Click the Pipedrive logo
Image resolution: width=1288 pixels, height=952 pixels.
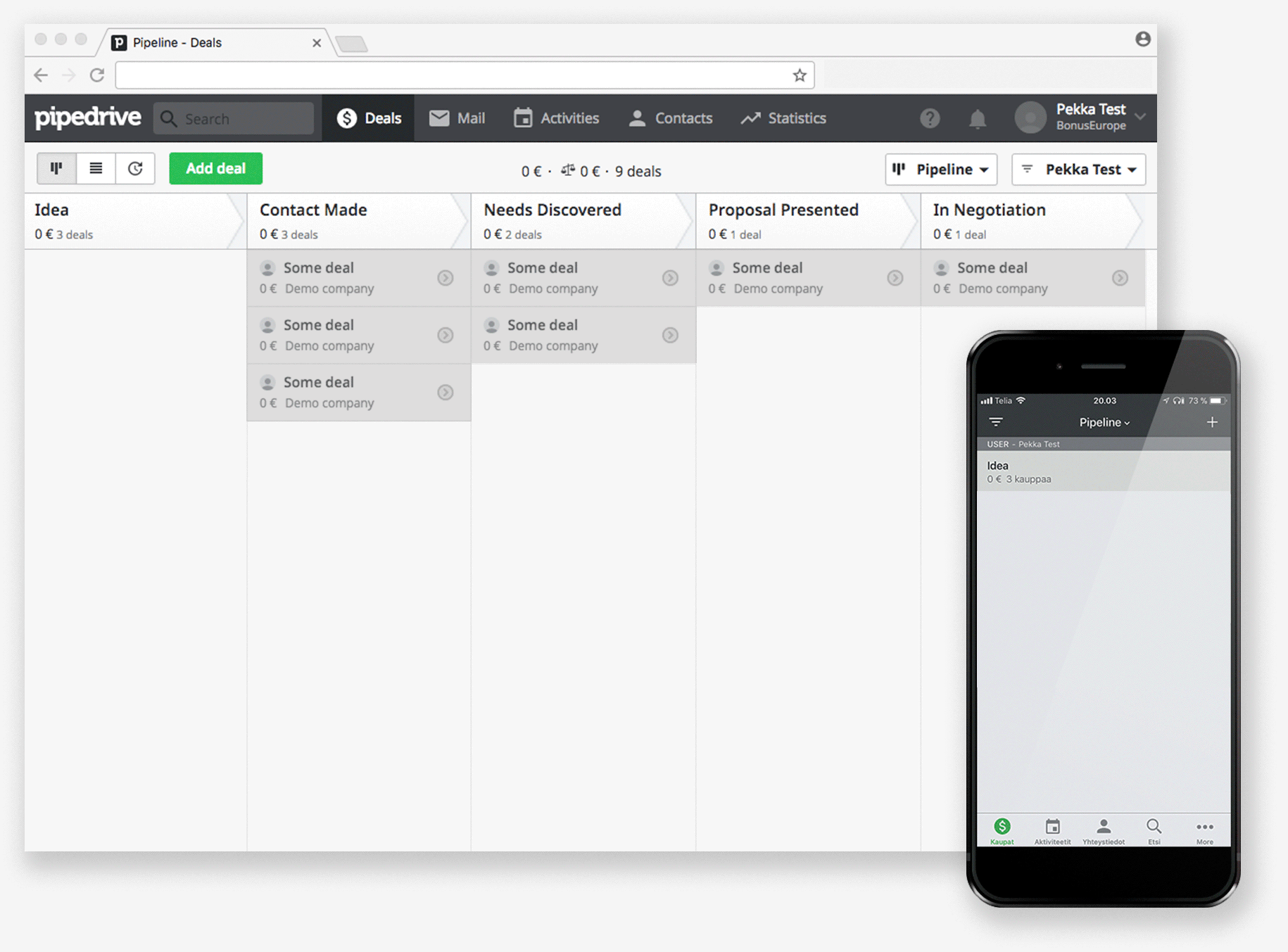point(88,118)
